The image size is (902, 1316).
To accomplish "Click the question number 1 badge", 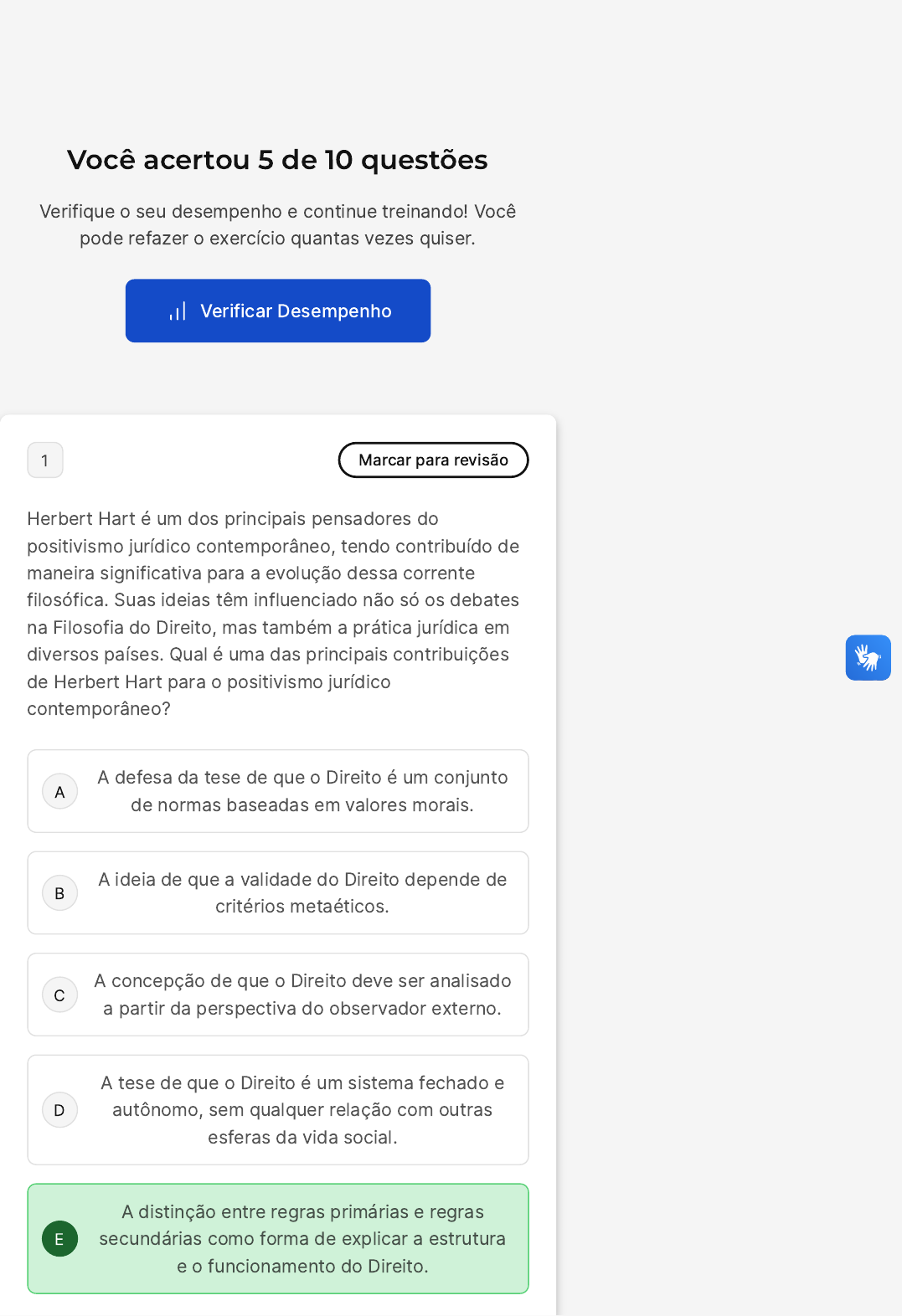I will 45,460.
